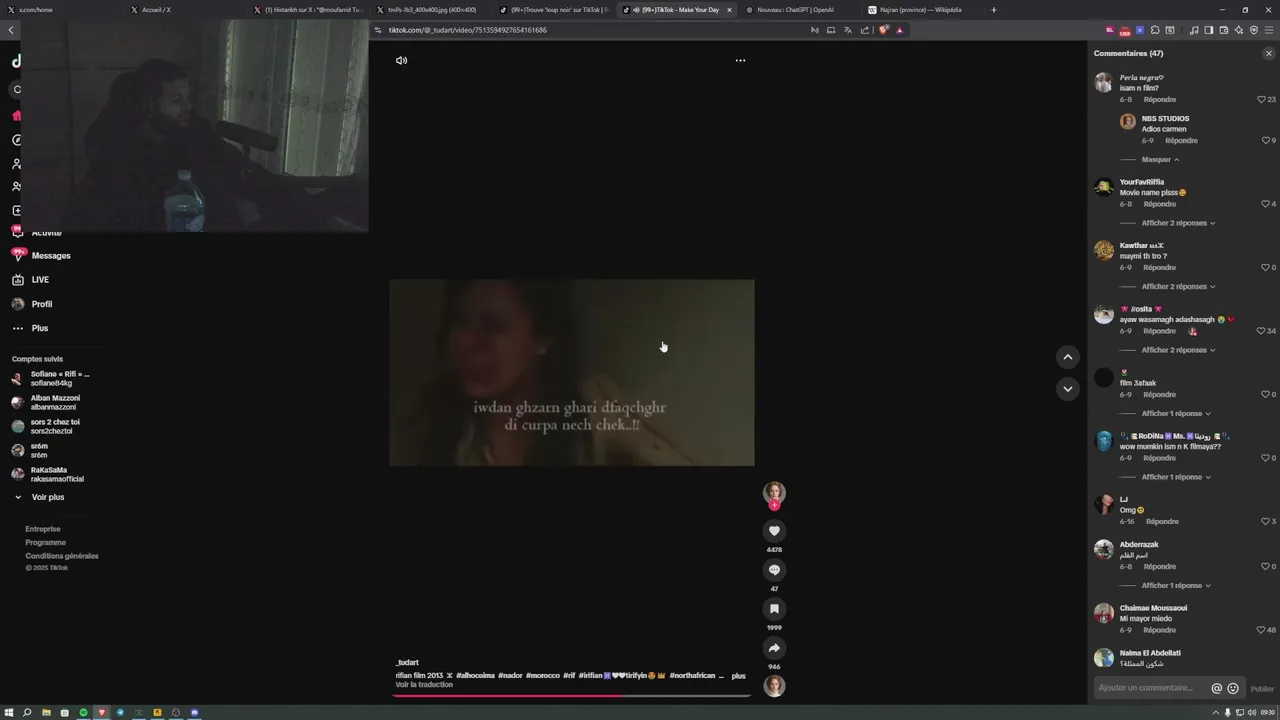Open Plus menu in TikTok sidebar
The height and width of the screenshot is (720, 1280).
click(39, 328)
